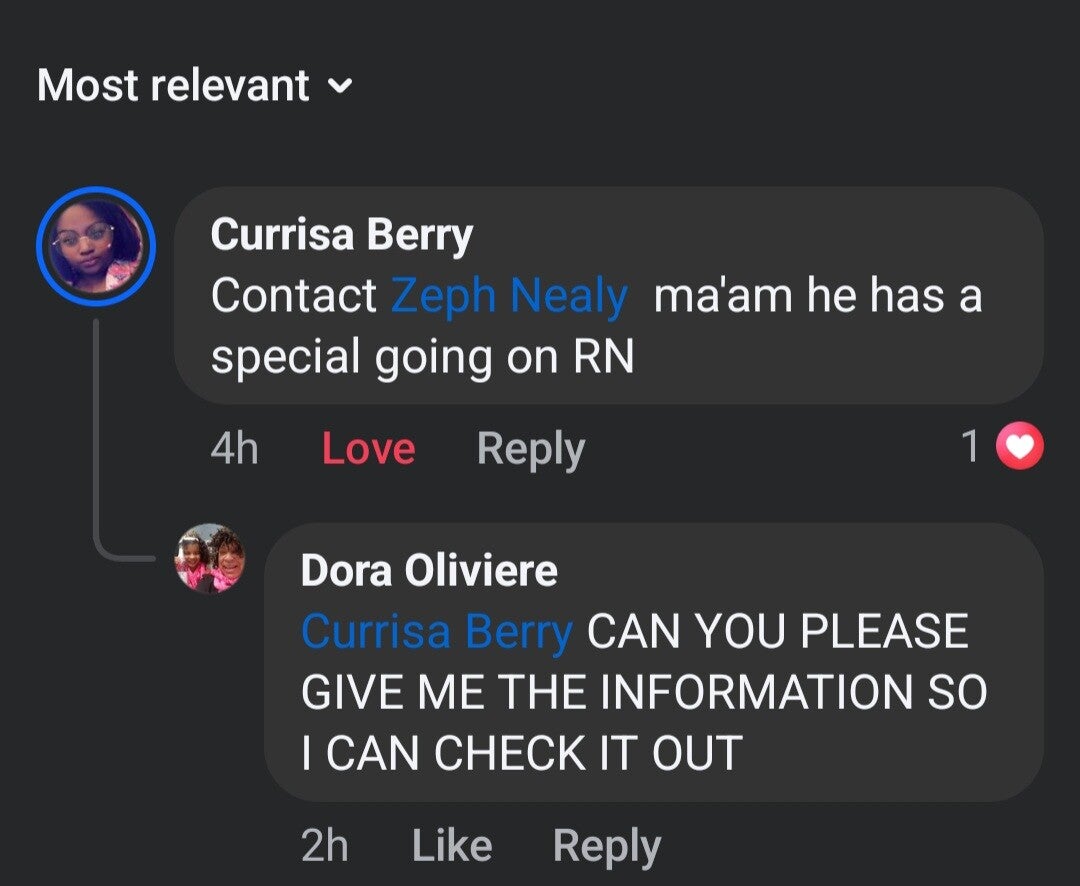1080x886 pixels.
Task: Click the 2h timestamp on Dora's reply
Action: pos(324,847)
